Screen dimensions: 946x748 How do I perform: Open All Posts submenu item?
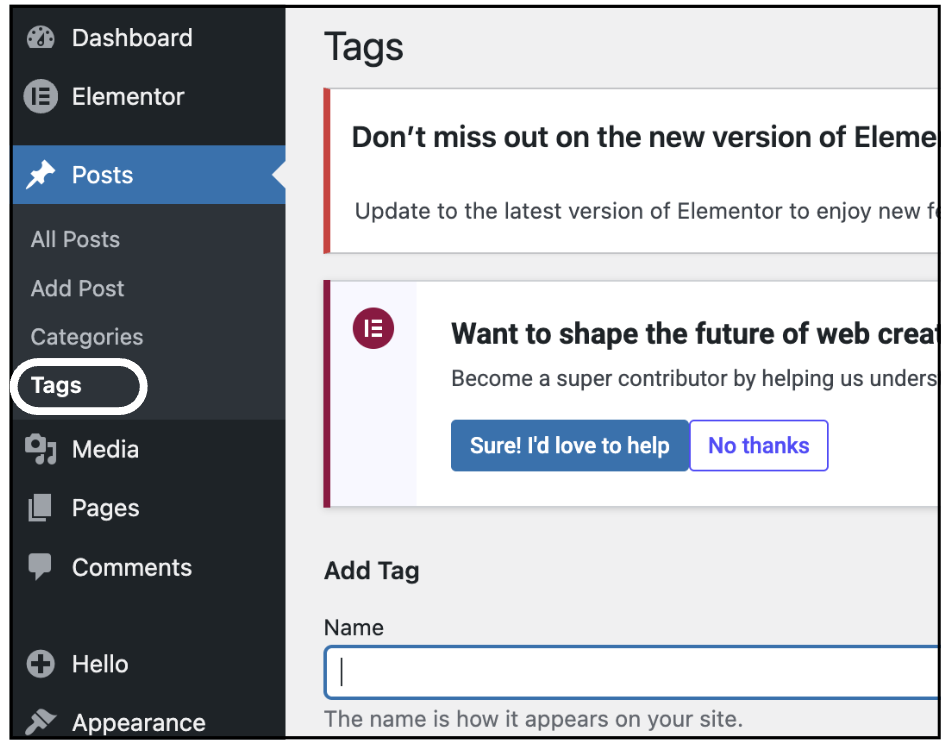click(x=75, y=239)
